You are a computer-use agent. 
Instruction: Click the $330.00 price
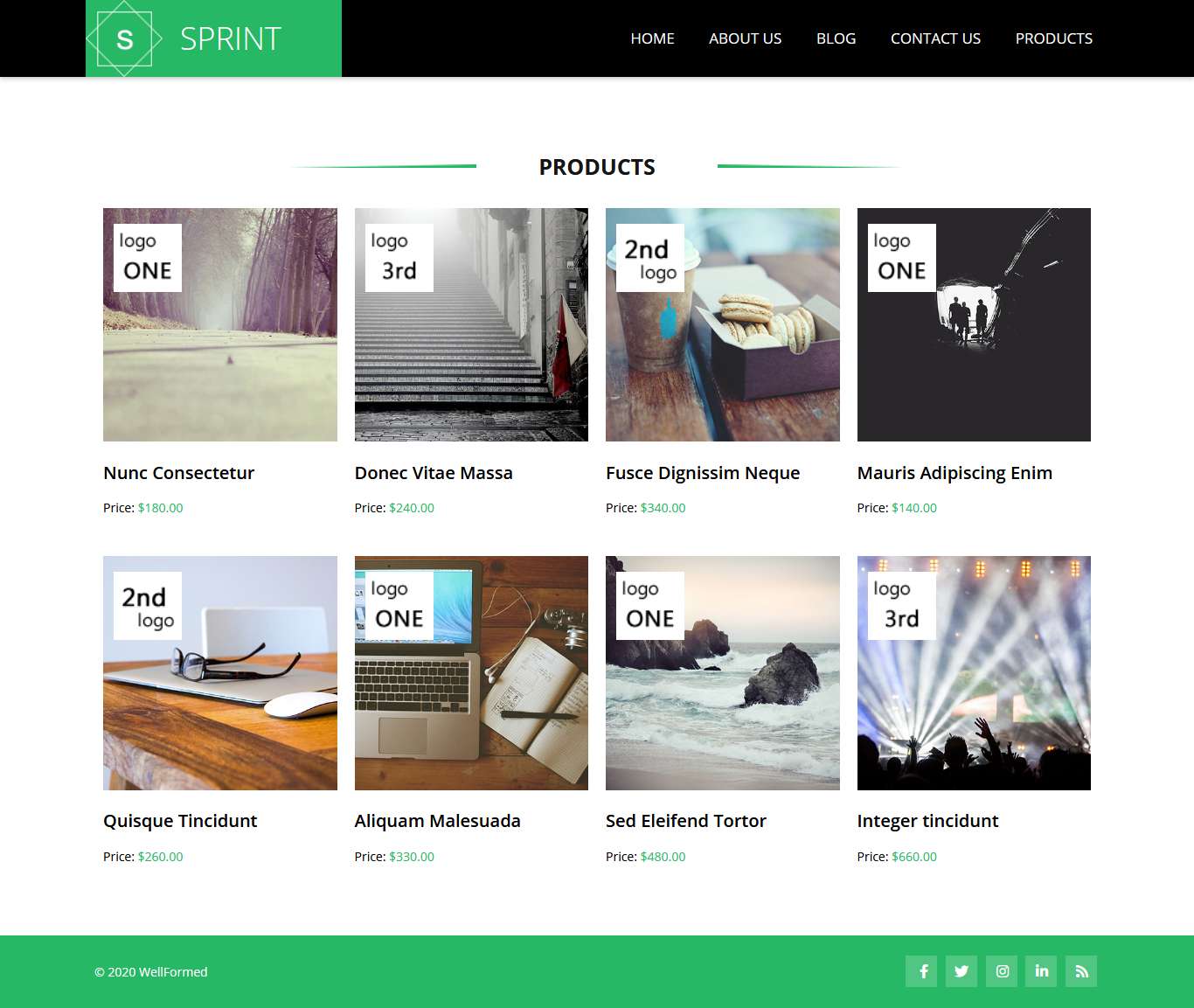[412, 857]
